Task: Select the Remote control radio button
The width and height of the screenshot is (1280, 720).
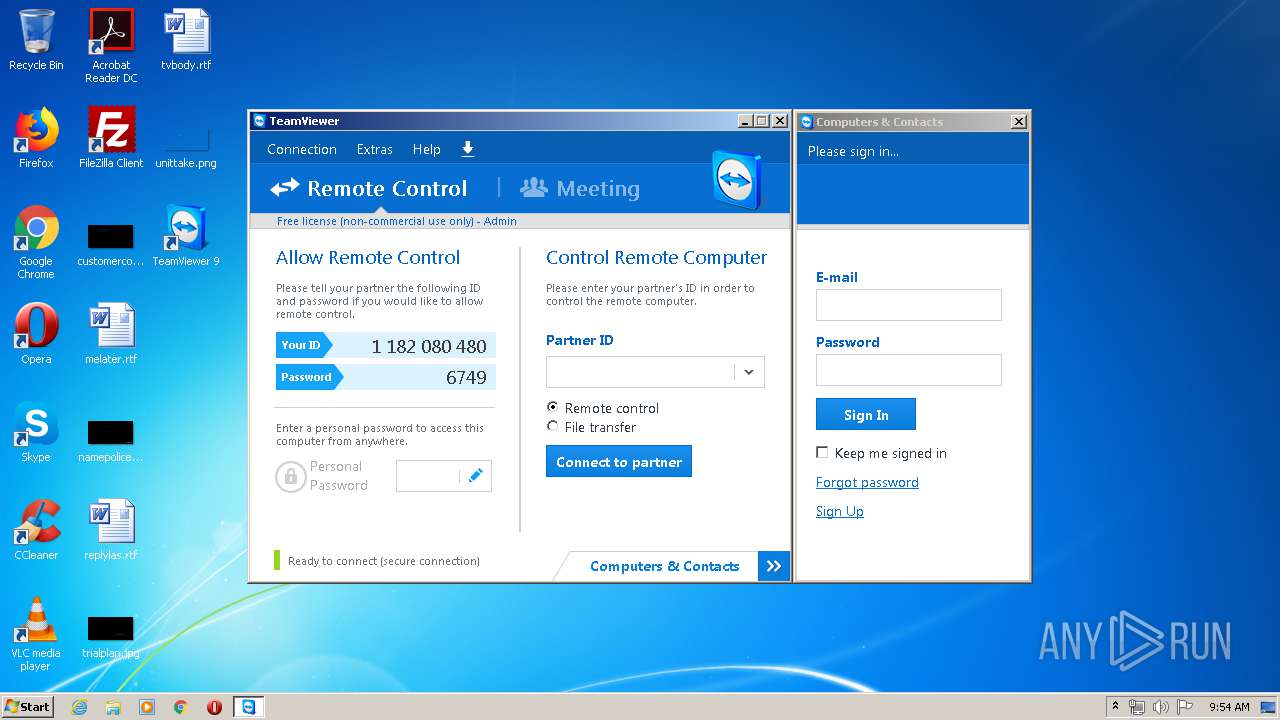Action: point(552,407)
